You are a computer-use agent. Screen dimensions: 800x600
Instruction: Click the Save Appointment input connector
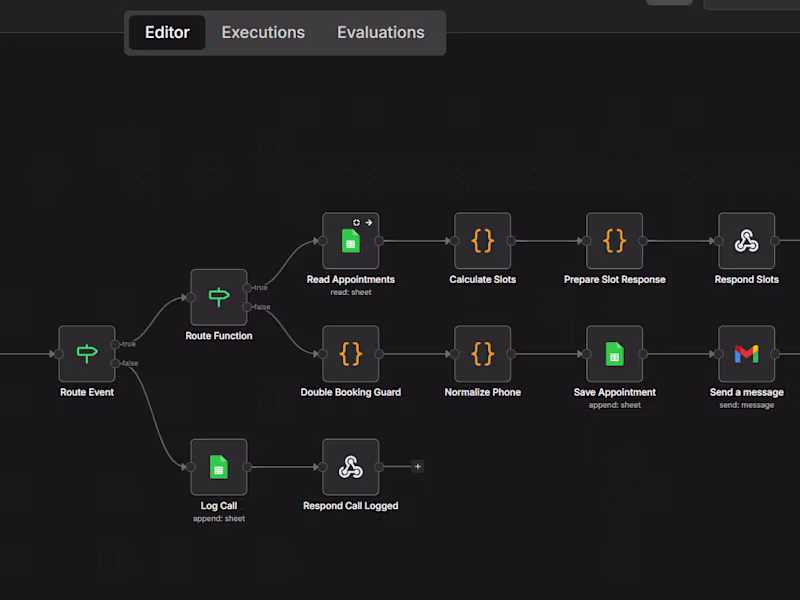coord(586,354)
